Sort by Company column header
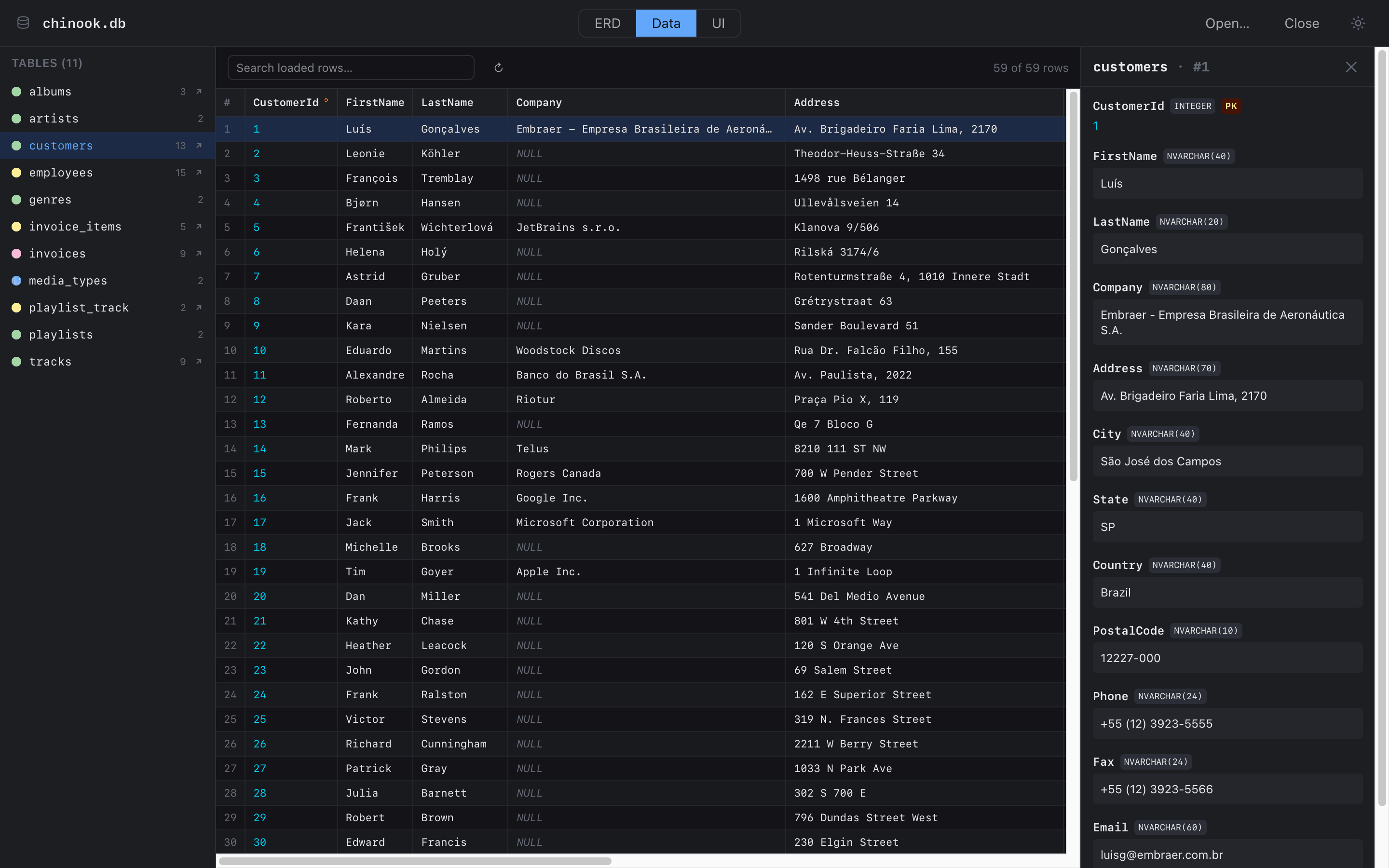 [646, 102]
